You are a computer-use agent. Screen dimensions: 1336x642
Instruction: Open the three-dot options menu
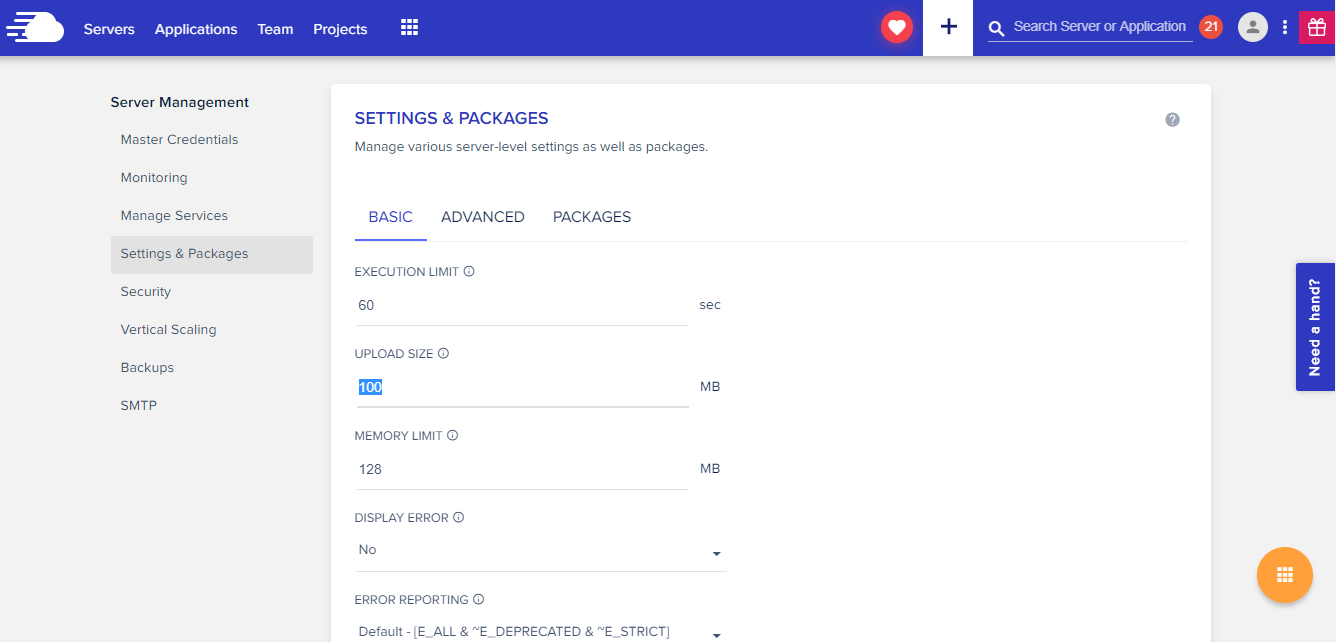tap(1284, 28)
